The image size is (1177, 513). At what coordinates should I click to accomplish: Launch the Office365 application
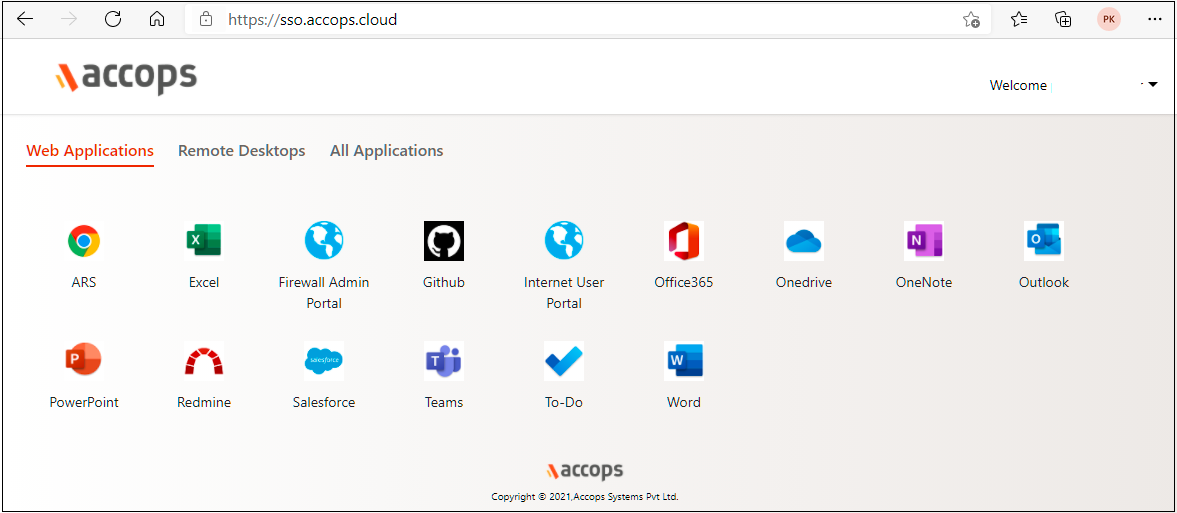[x=684, y=241]
